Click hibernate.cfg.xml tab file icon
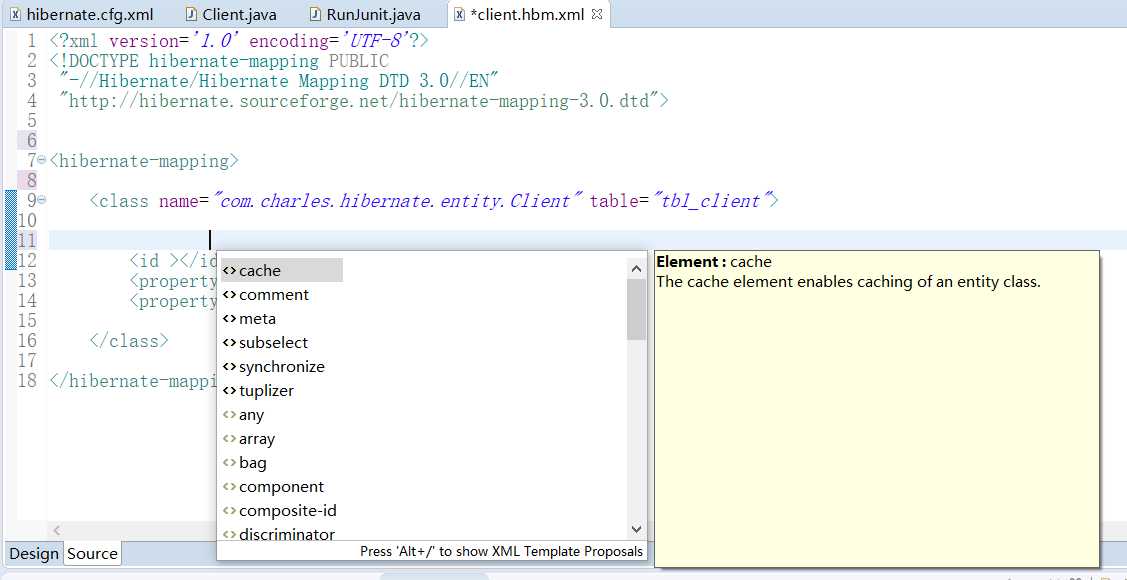 15,14
